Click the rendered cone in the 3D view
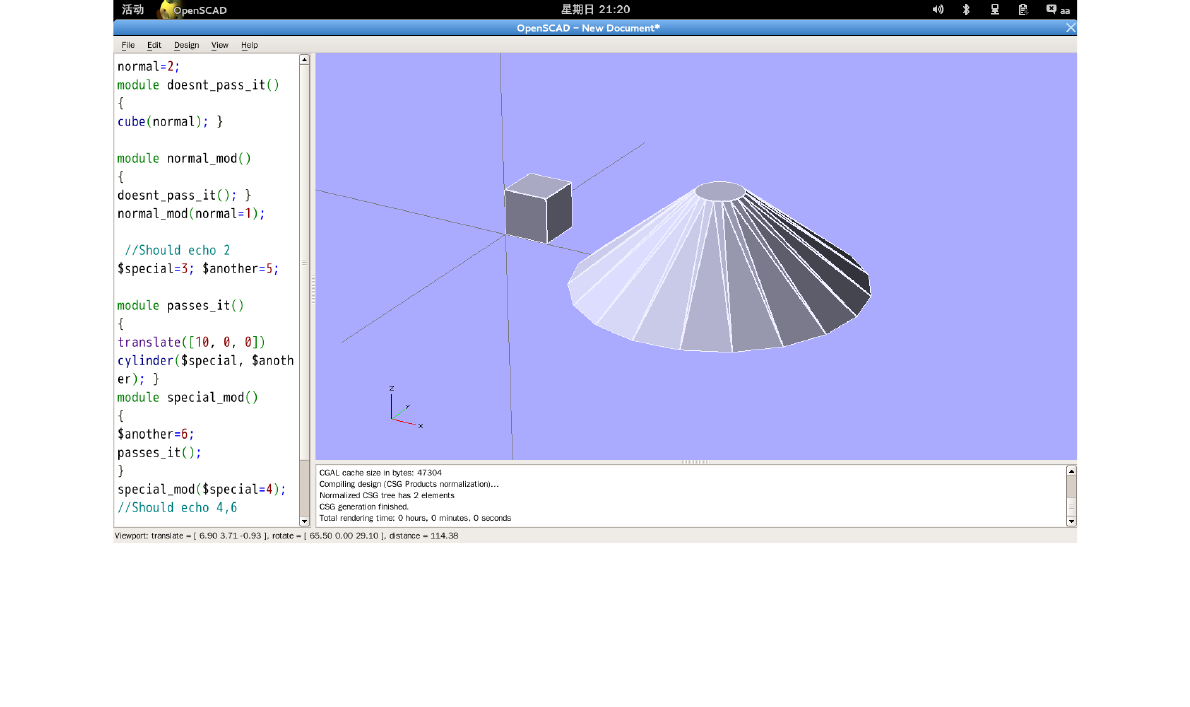The width and height of the screenshot is (1190, 707). click(x=719, y=267)
